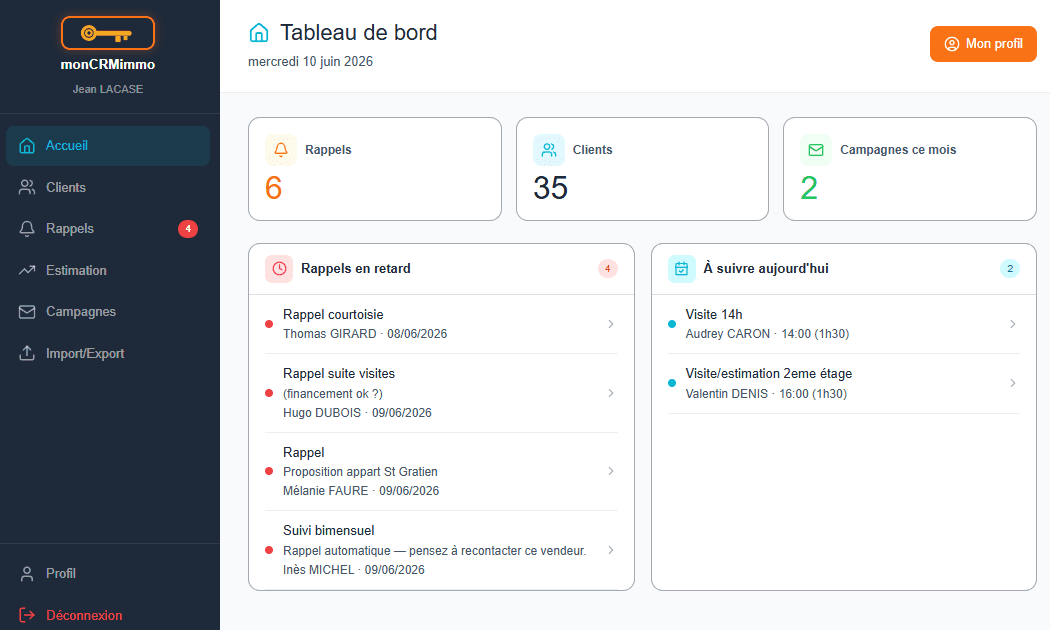Click the Rappels bell icon in sidebar
The width and height of the screenshot is (1050, 630).
click(27, 229)
